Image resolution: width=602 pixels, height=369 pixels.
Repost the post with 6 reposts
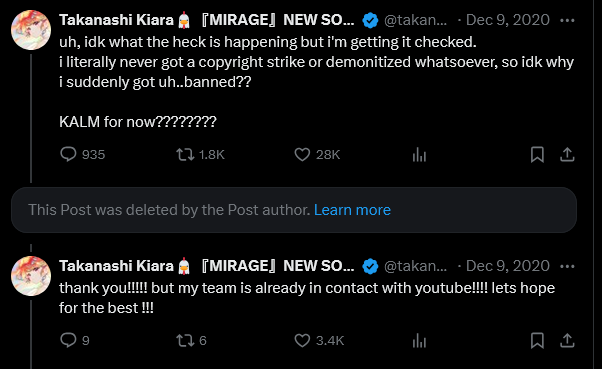pos(191,340)
